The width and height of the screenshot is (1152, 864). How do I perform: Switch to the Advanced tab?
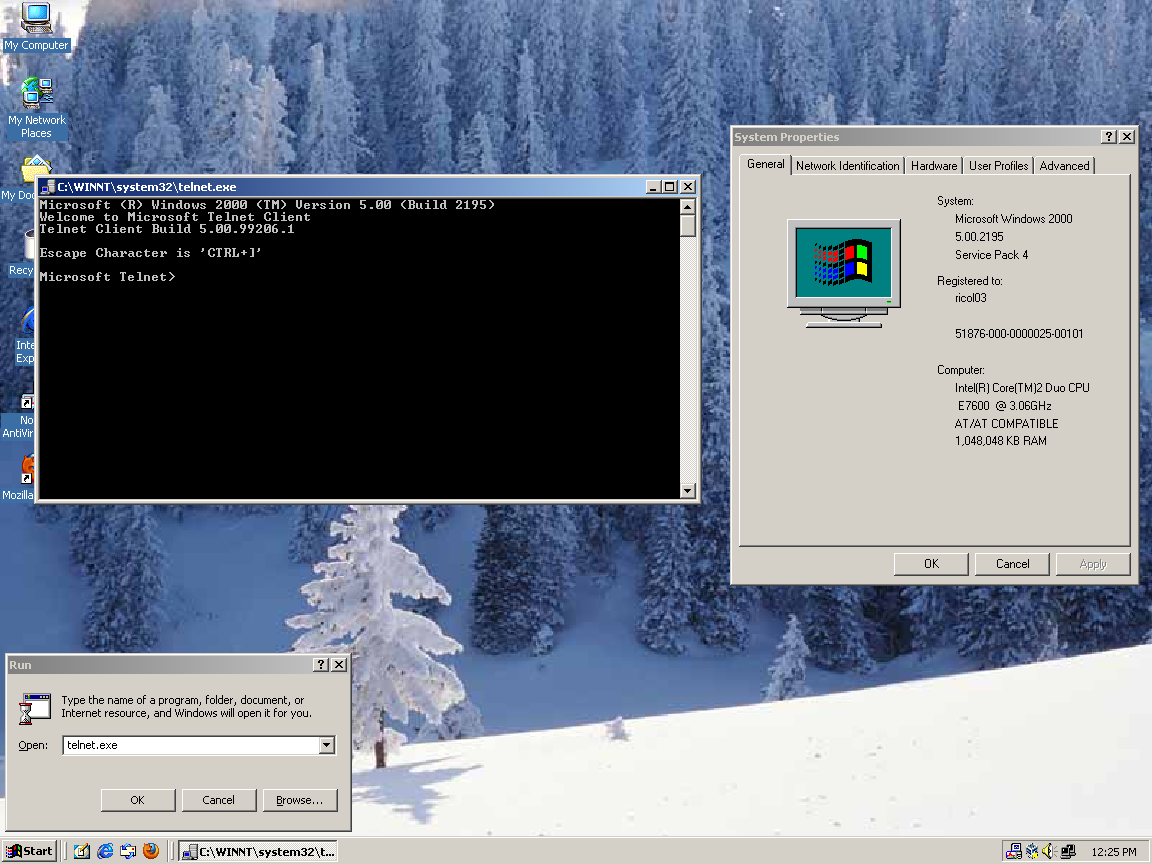click(x=1064, y=166)
